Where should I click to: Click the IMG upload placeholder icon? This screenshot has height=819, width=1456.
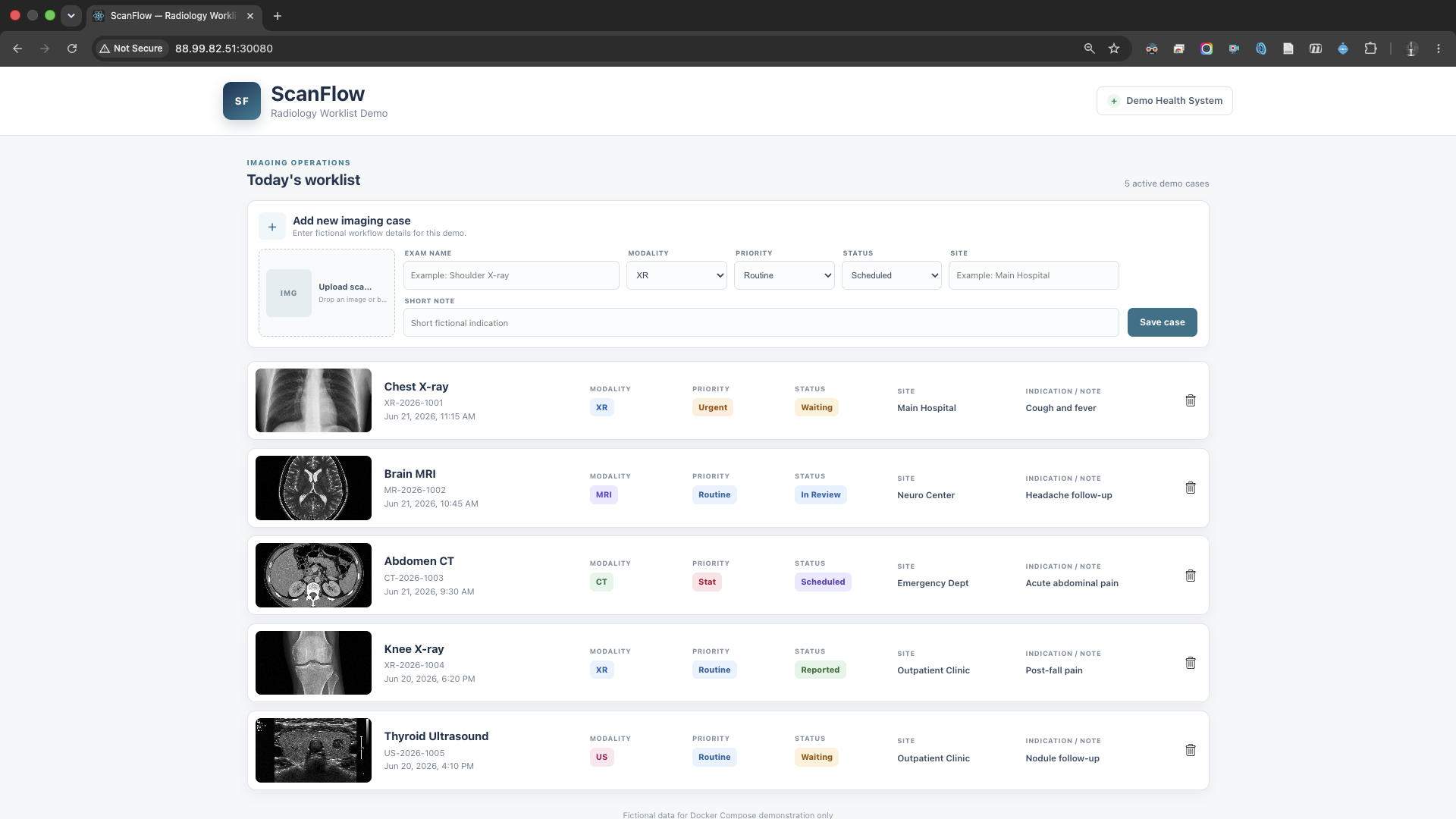289,293
